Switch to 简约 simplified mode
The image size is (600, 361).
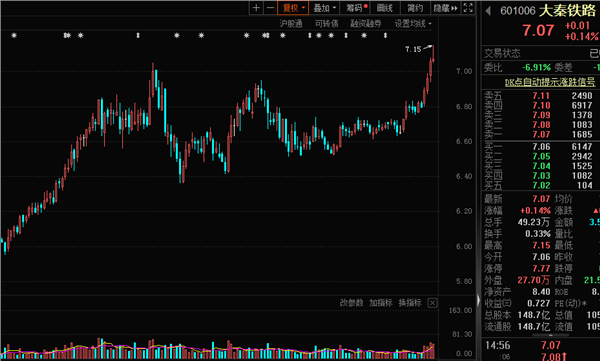[415, 8]
